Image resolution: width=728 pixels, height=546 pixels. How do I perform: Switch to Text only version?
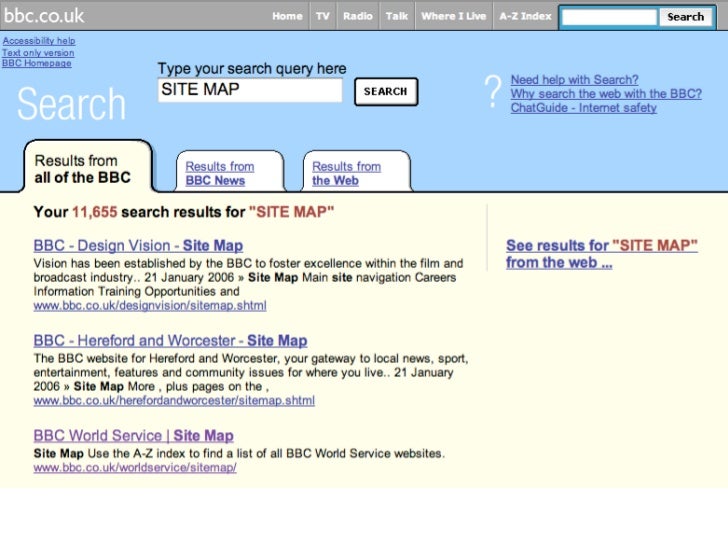pos(38,52)
